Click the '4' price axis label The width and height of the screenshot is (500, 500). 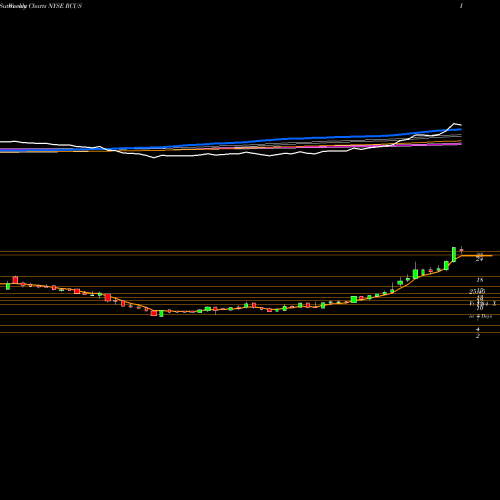click(x=478, y=329)
